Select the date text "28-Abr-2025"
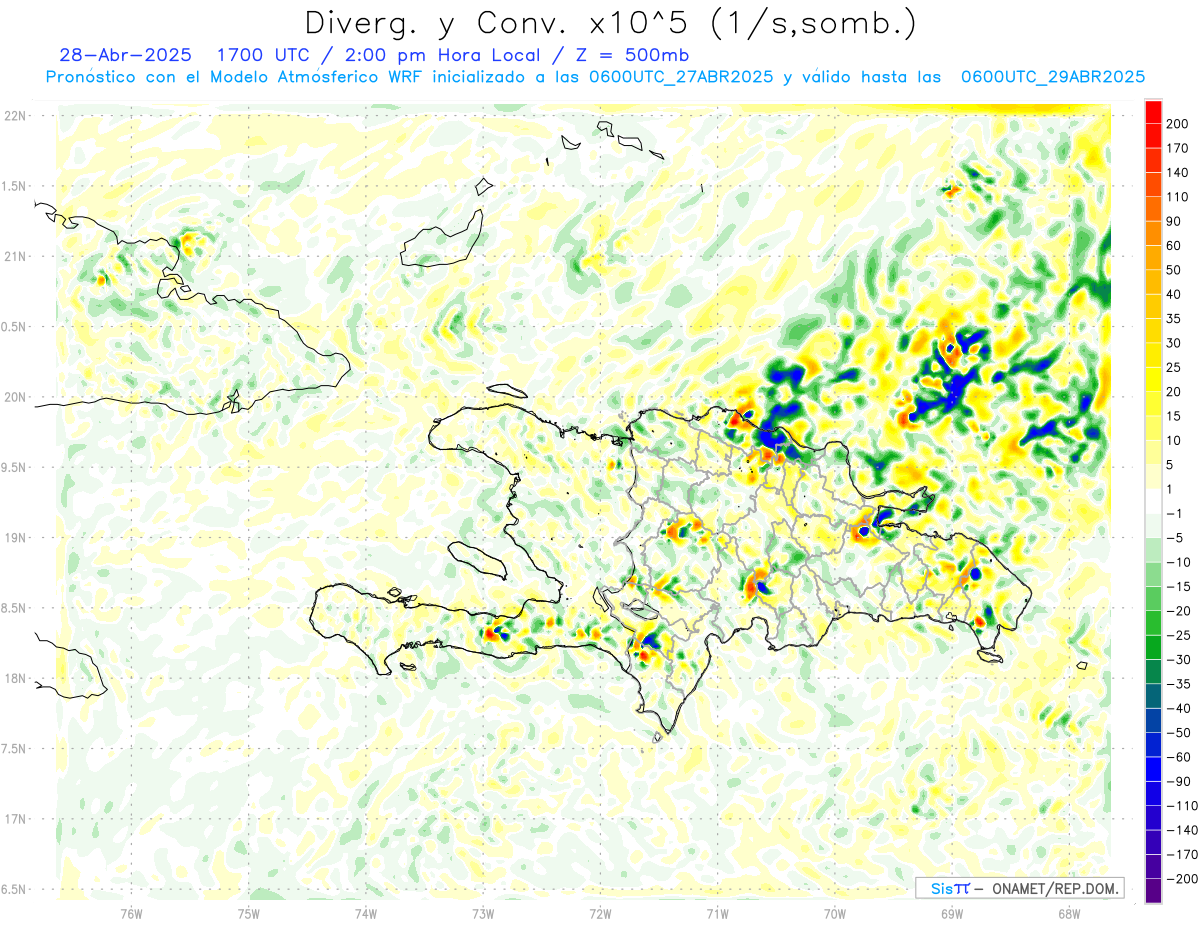 (126, 55)
